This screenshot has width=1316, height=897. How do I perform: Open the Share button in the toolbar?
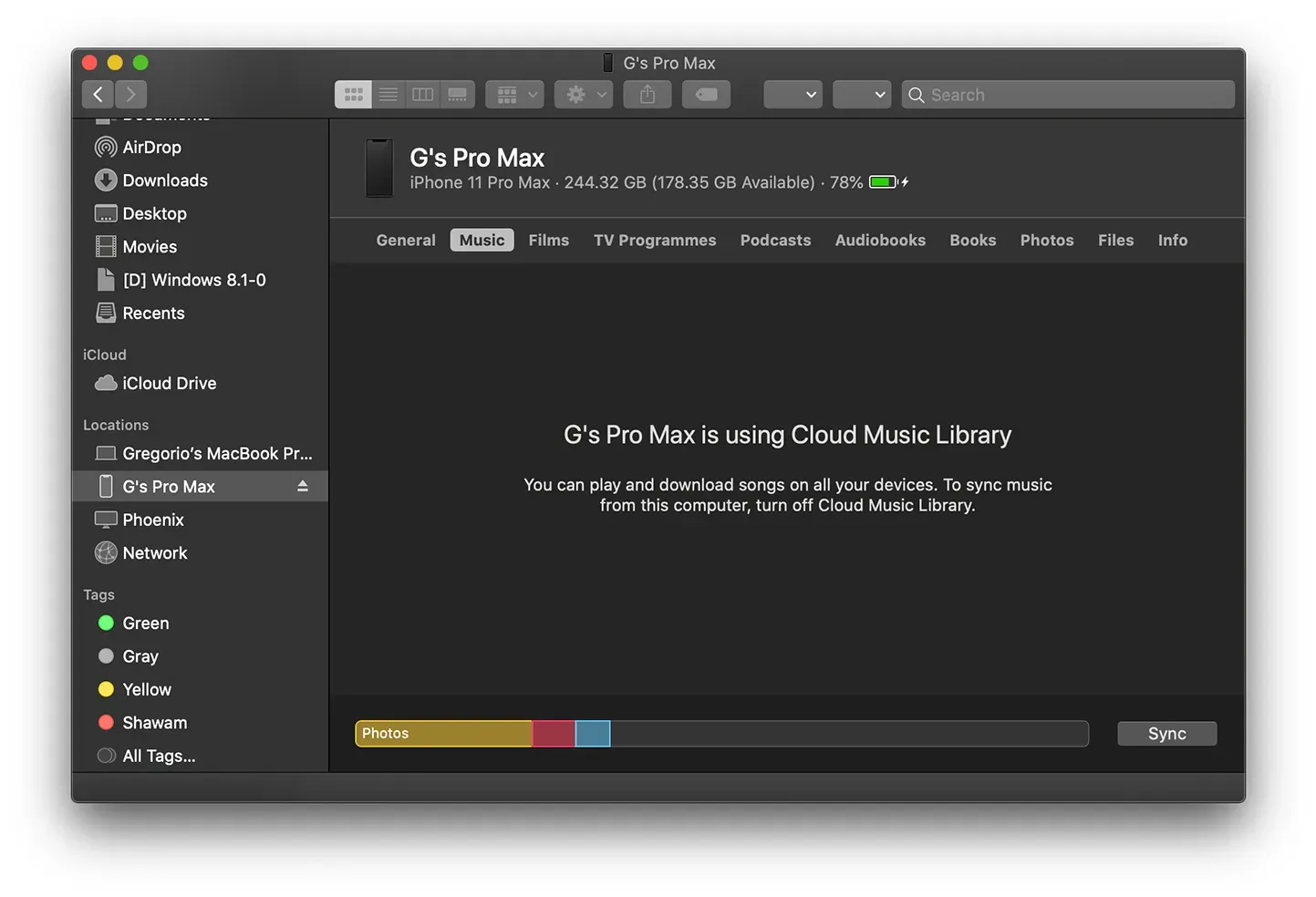(647, 94)
